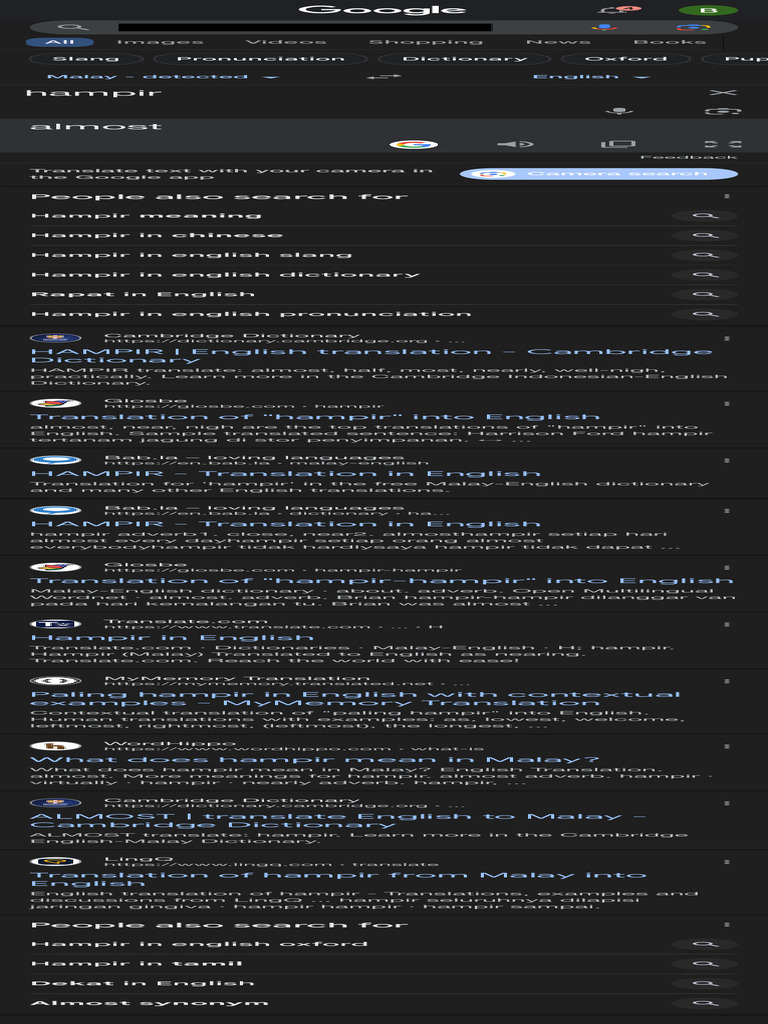Click the Camera search button
Screen dimensions: 768x1024
(599, 174)
